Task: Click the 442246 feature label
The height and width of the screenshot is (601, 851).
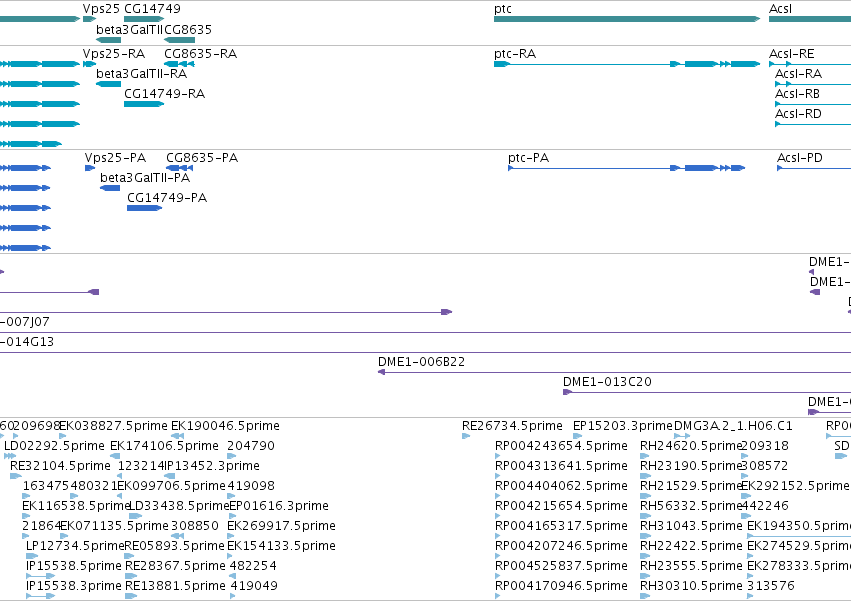Action: tap(765, 507)
